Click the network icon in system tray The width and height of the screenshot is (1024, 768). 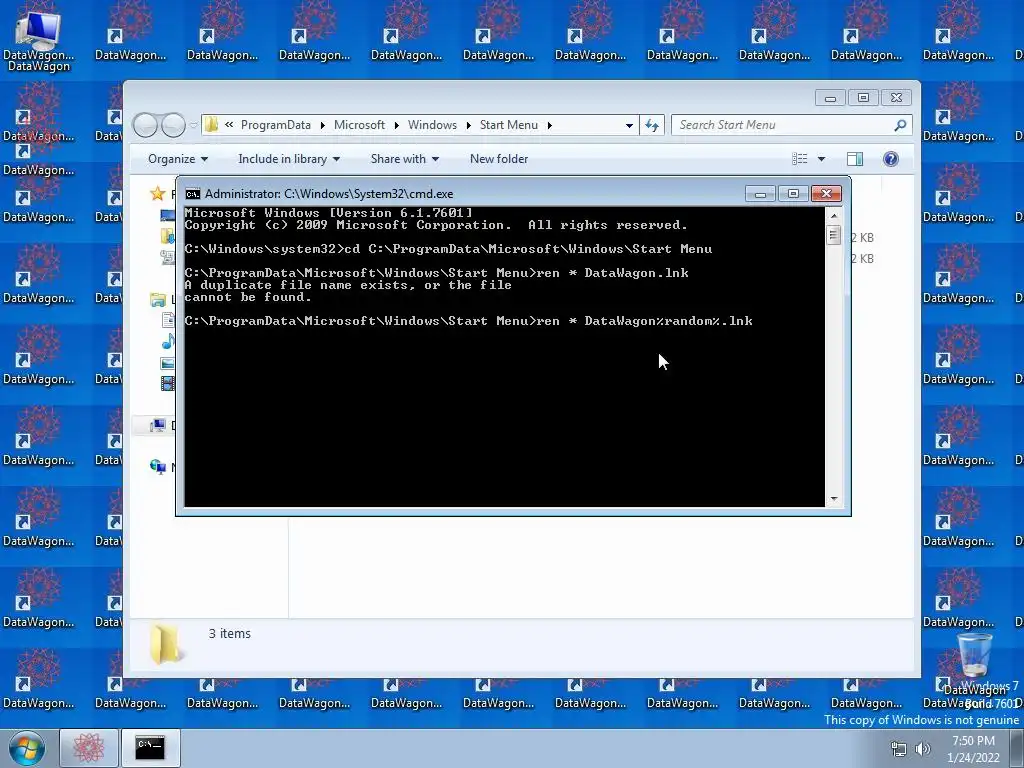point(899,749)
